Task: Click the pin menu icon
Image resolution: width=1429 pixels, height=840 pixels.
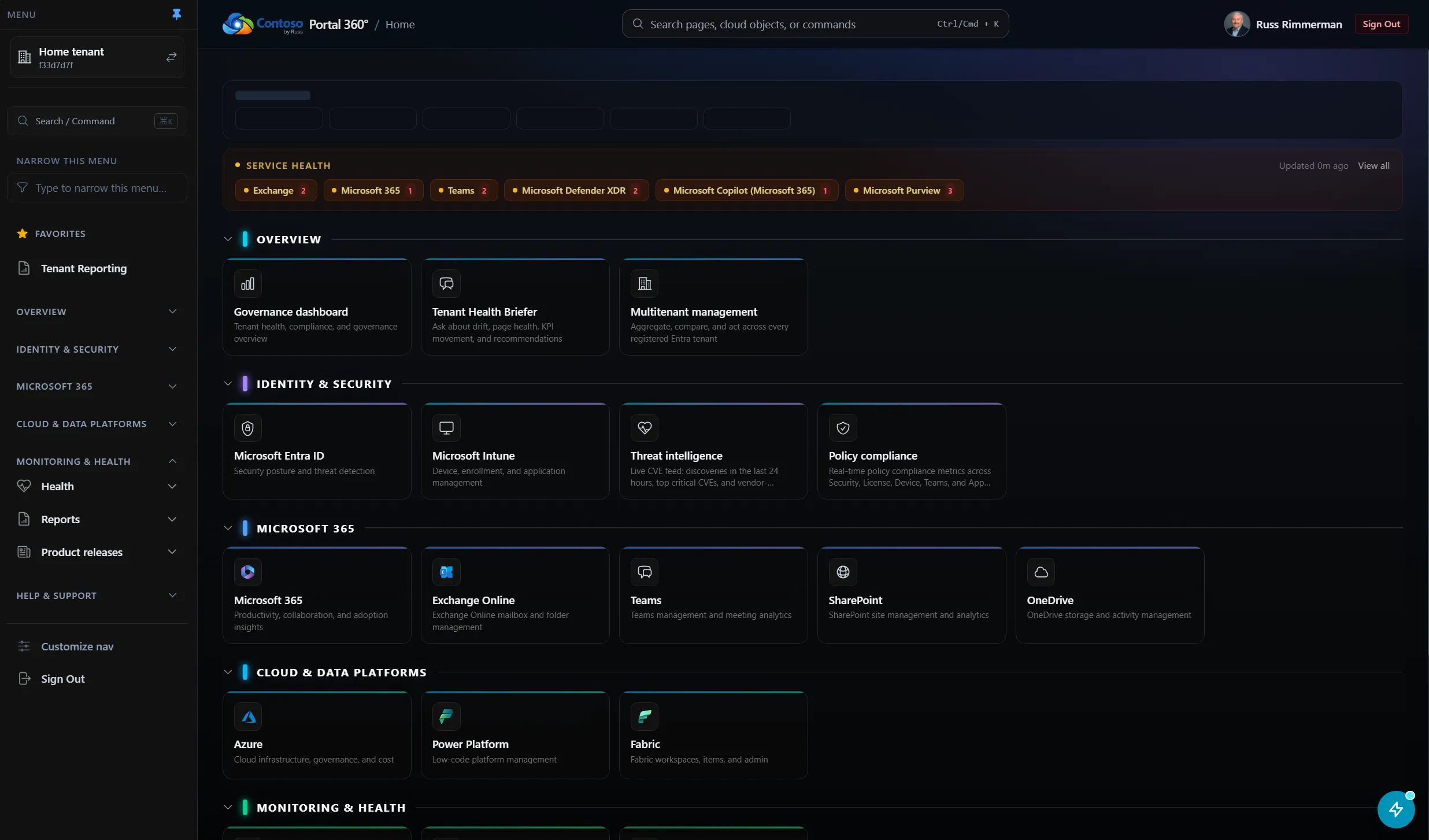Action: (x=176, y=14)
